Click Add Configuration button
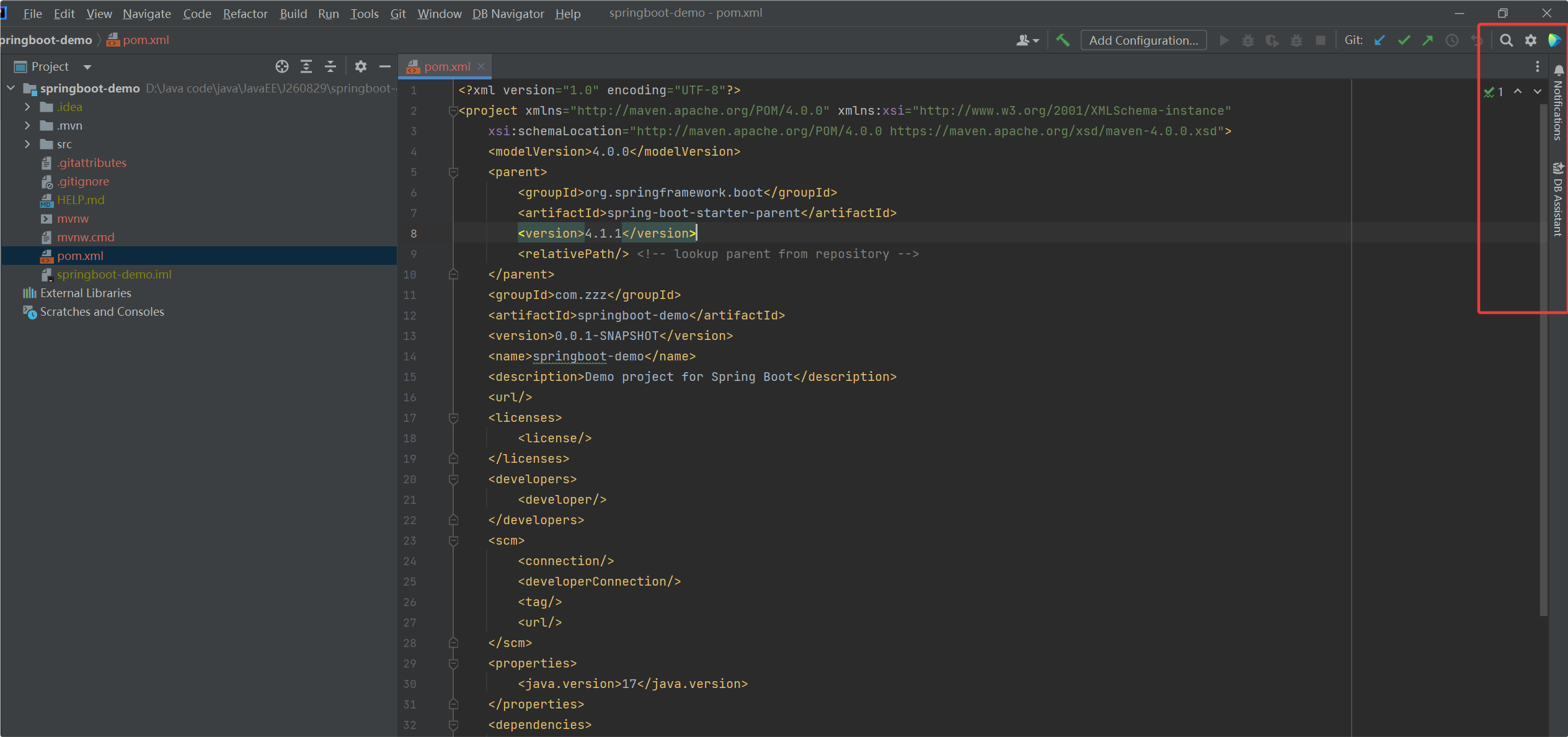This screenshot has height=737, width=1568. (1143, 40)
